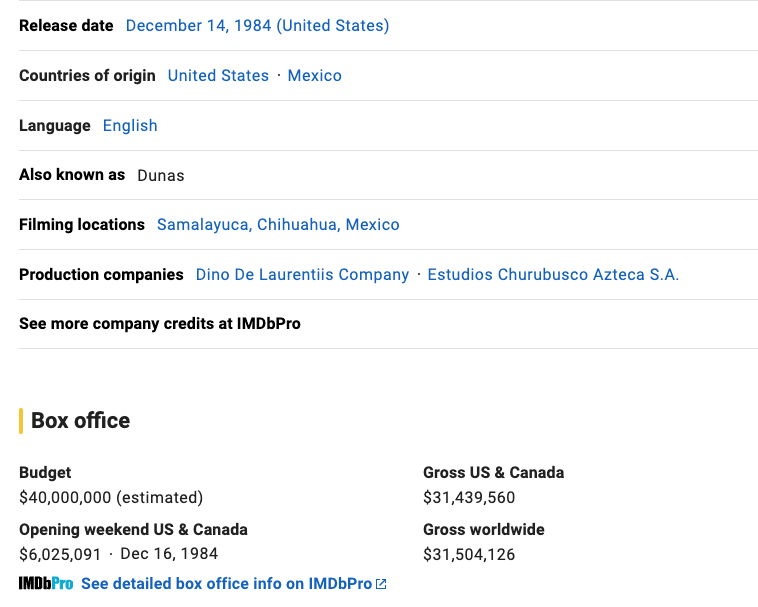This screenshot has height=607, width=758.
Task: Click the Language label
Action: pyautogui.click(x=55, y=126)
